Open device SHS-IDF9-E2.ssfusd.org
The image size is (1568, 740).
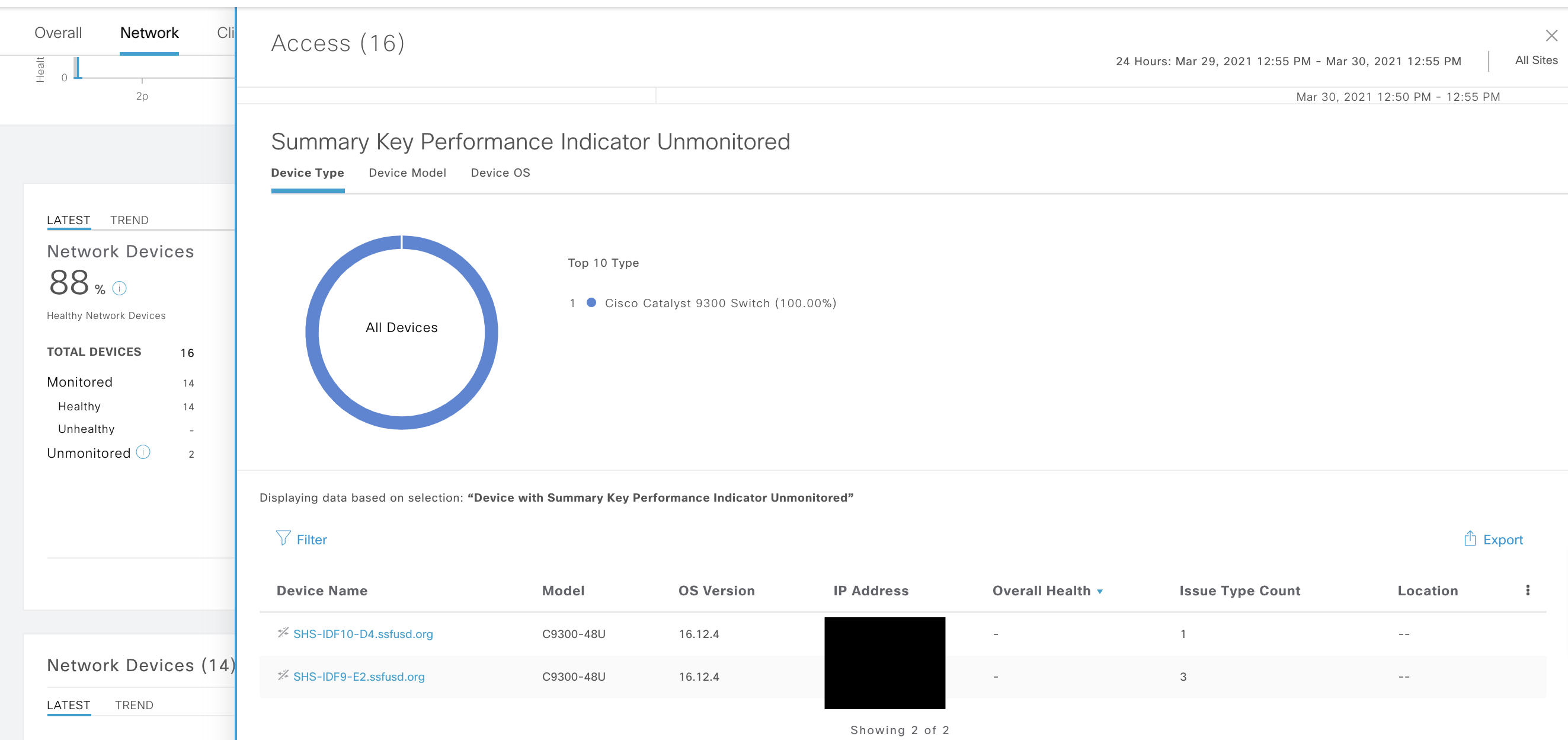pyautogui.click(x=359, y=676)
